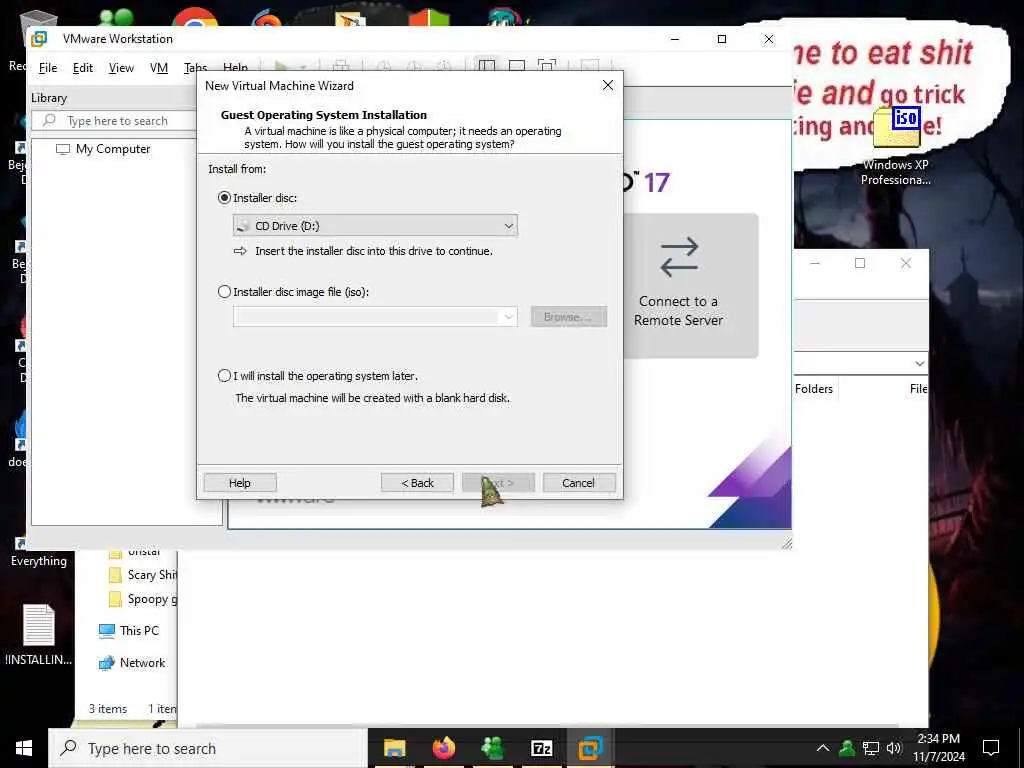1024x768 pixels.
Task: Click the VMware Workstation title bar logo
Action: tap(39, 39)
